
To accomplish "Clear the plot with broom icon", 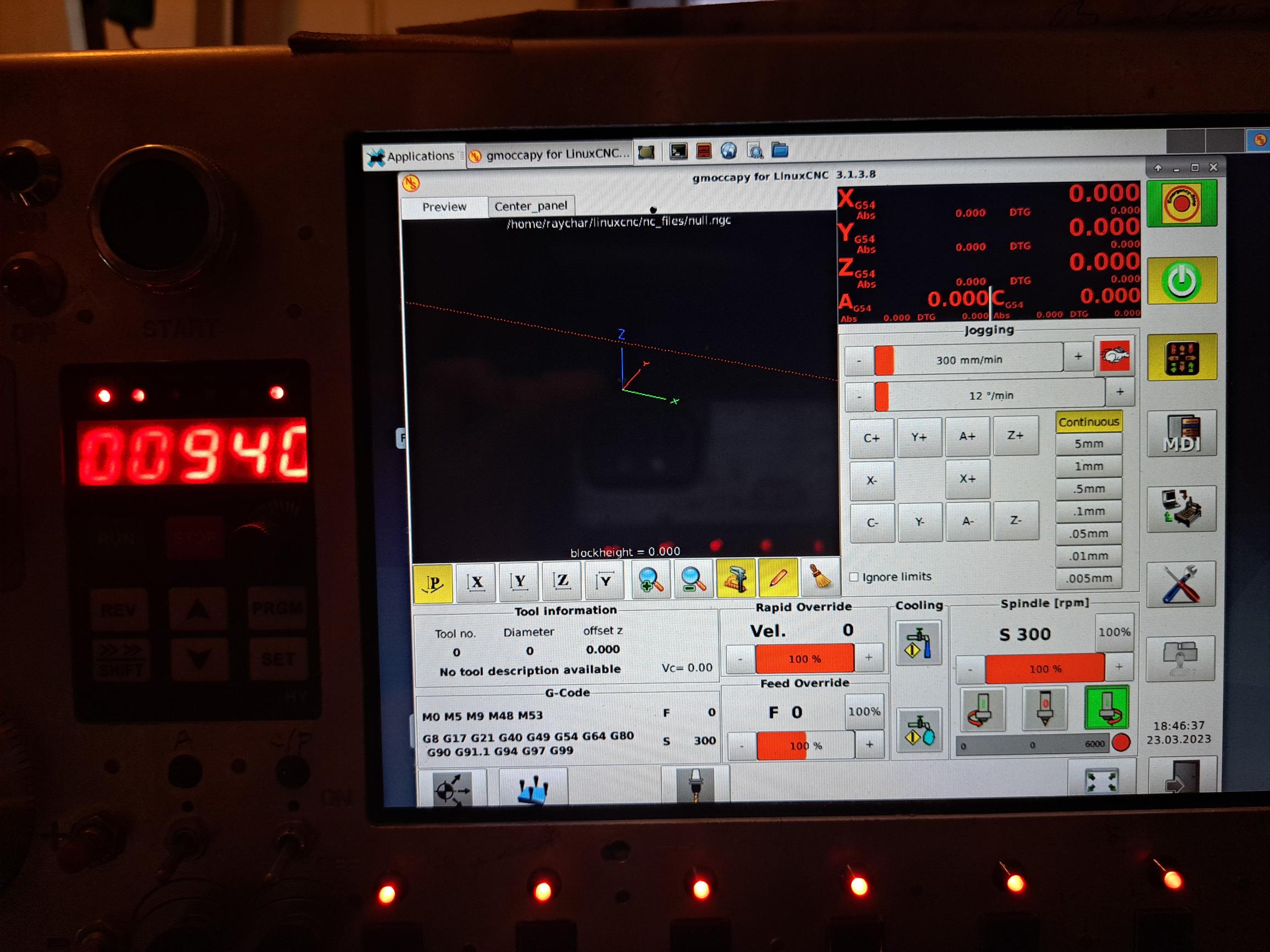I will click(820, 576).
